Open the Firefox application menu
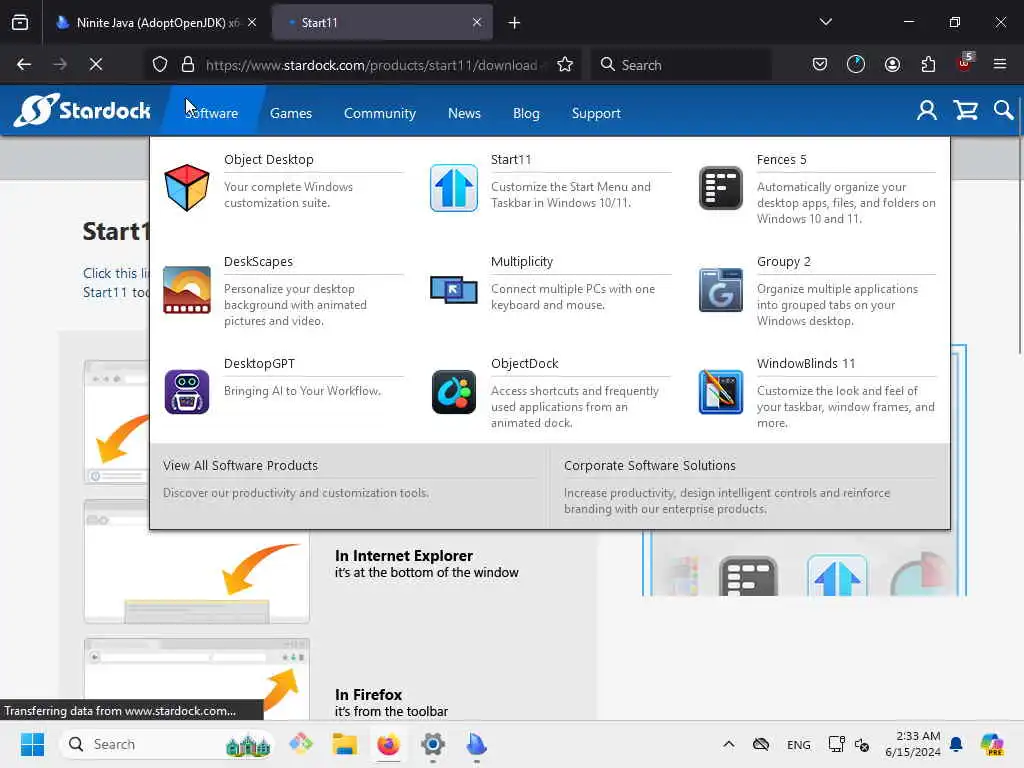This screenshot has width=1024, height=768. 1000,64
